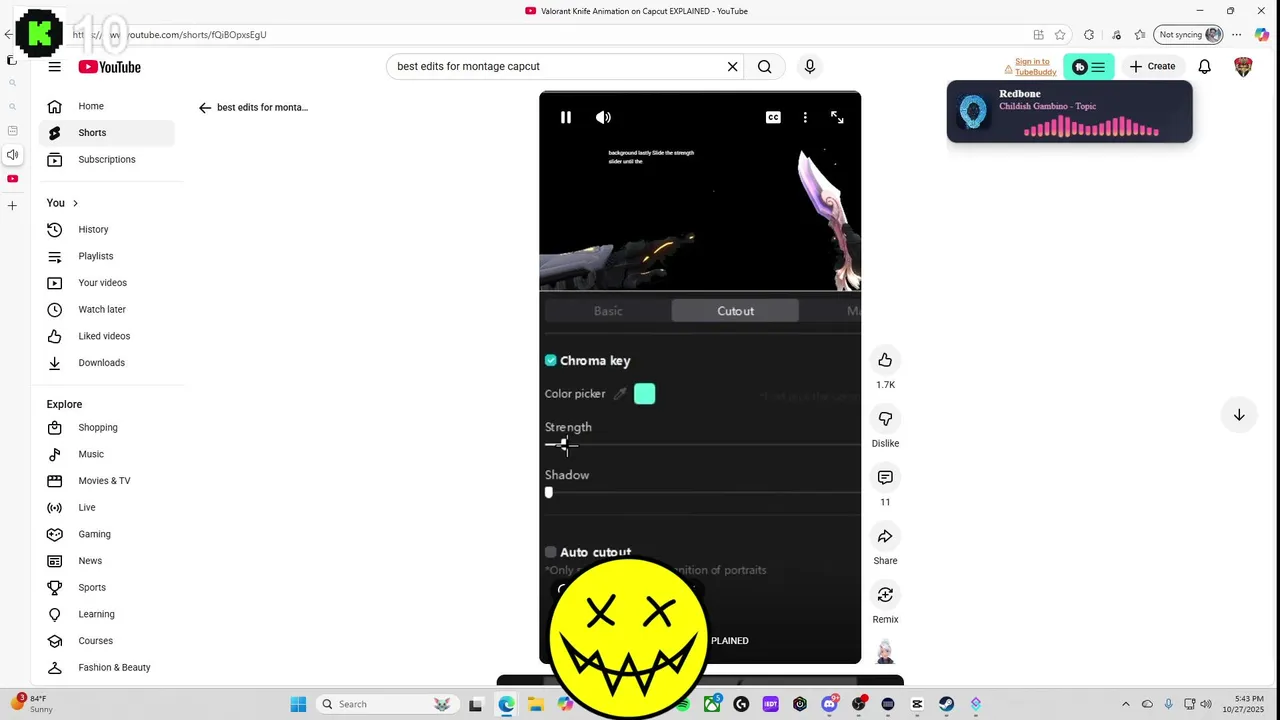Open the Short's three-dot more menu
This screenshot has height=720, width=1280.
(x=805, y=117)
